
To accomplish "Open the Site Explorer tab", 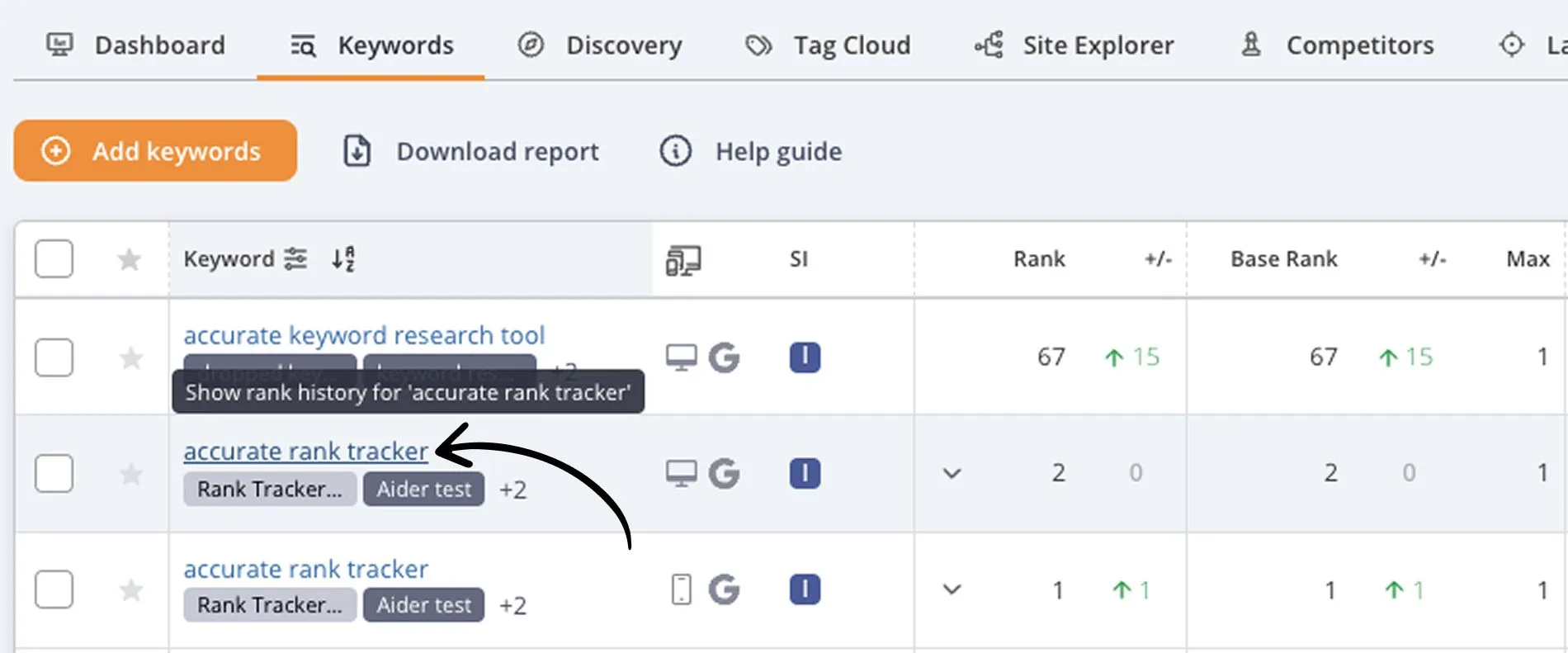I will coord(1074,45).
